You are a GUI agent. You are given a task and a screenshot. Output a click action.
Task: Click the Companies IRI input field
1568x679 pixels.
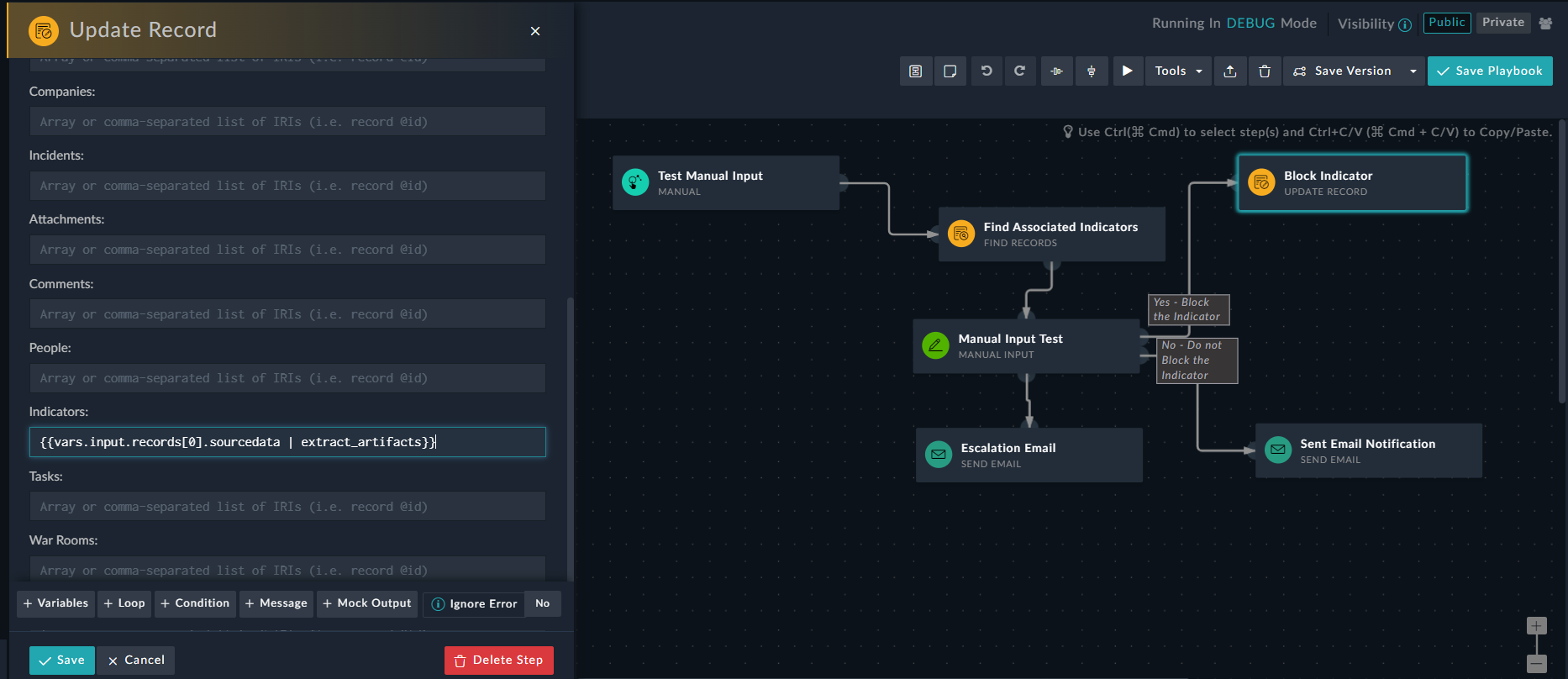coord(287,122)
